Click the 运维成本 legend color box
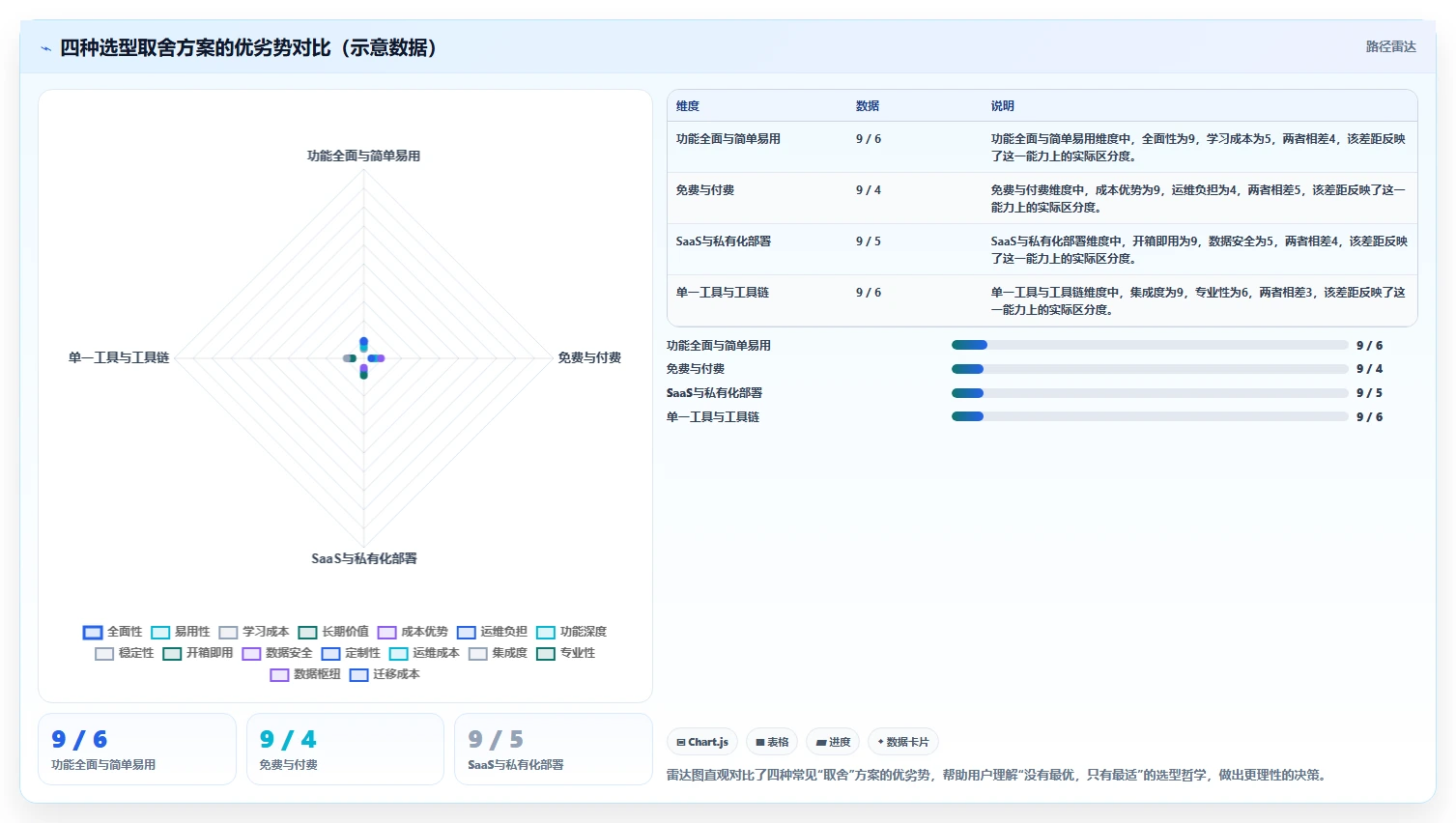 pyautogui.click(x=399, y=654)
